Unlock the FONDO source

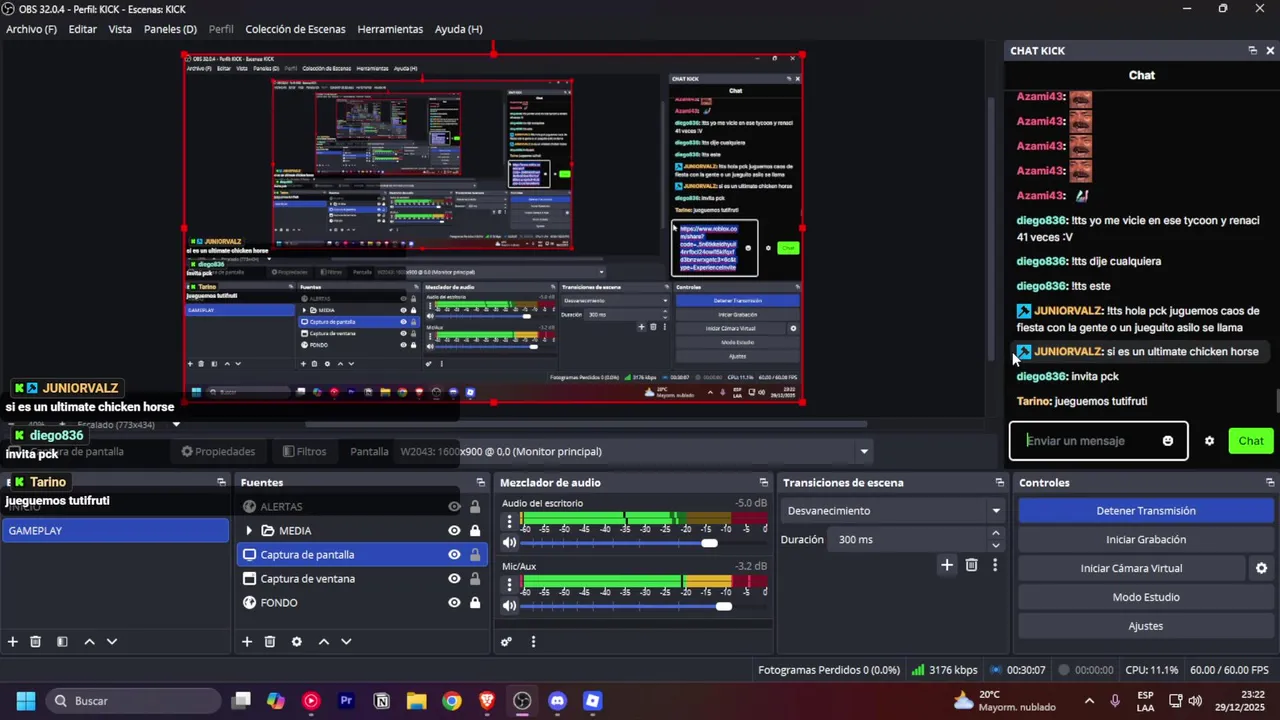[x=475, y=603]
